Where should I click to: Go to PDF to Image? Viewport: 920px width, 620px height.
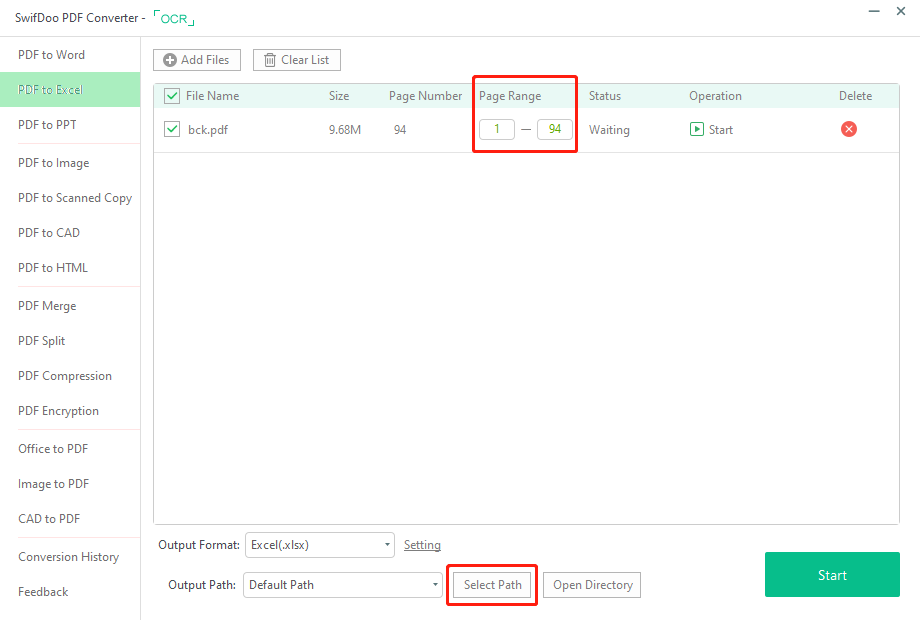(54, 163)
